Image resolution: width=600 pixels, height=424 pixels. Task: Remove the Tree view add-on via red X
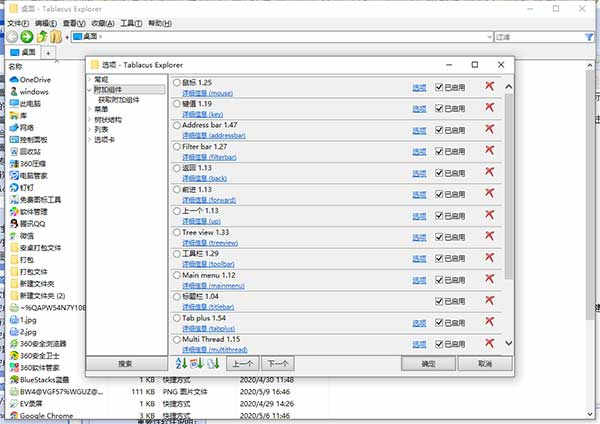pos(489,236)
